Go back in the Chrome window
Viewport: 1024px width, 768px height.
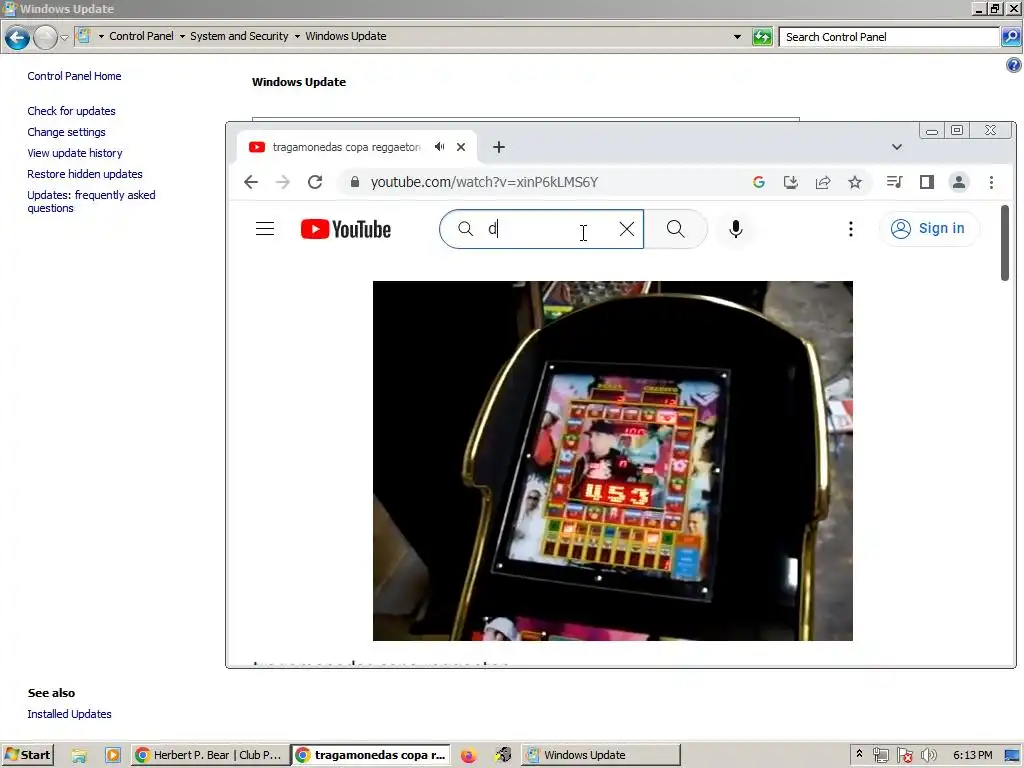point(251,182)
